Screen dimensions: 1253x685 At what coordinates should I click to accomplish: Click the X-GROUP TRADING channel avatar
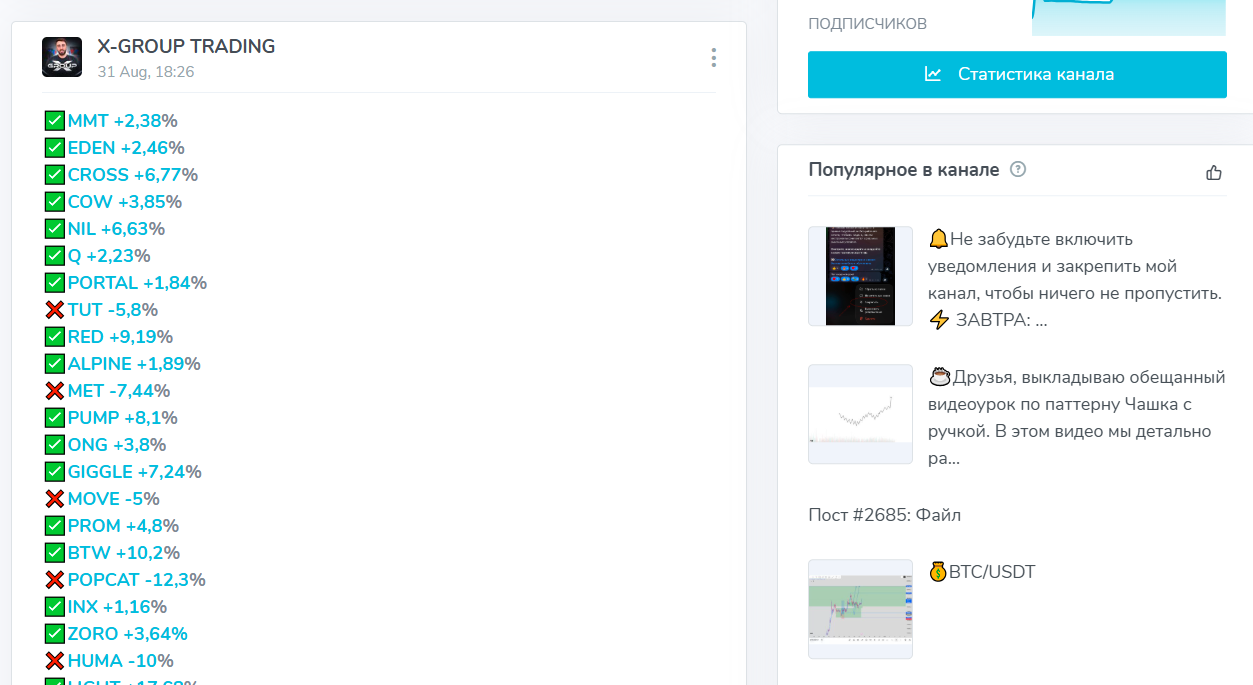click(x=62, y=57)
